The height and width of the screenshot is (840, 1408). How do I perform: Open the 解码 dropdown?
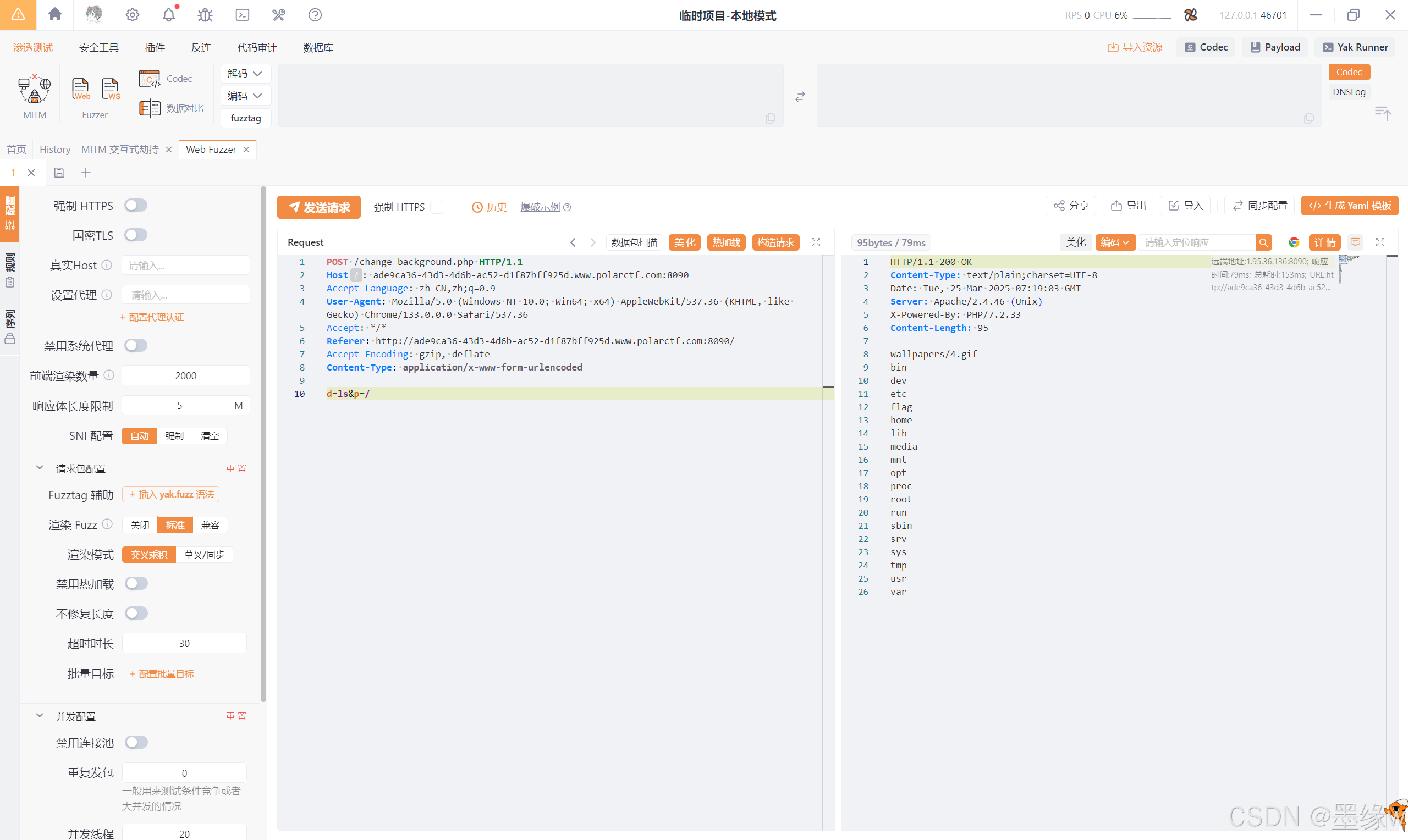pyautogui.click(x=245, y=74)
